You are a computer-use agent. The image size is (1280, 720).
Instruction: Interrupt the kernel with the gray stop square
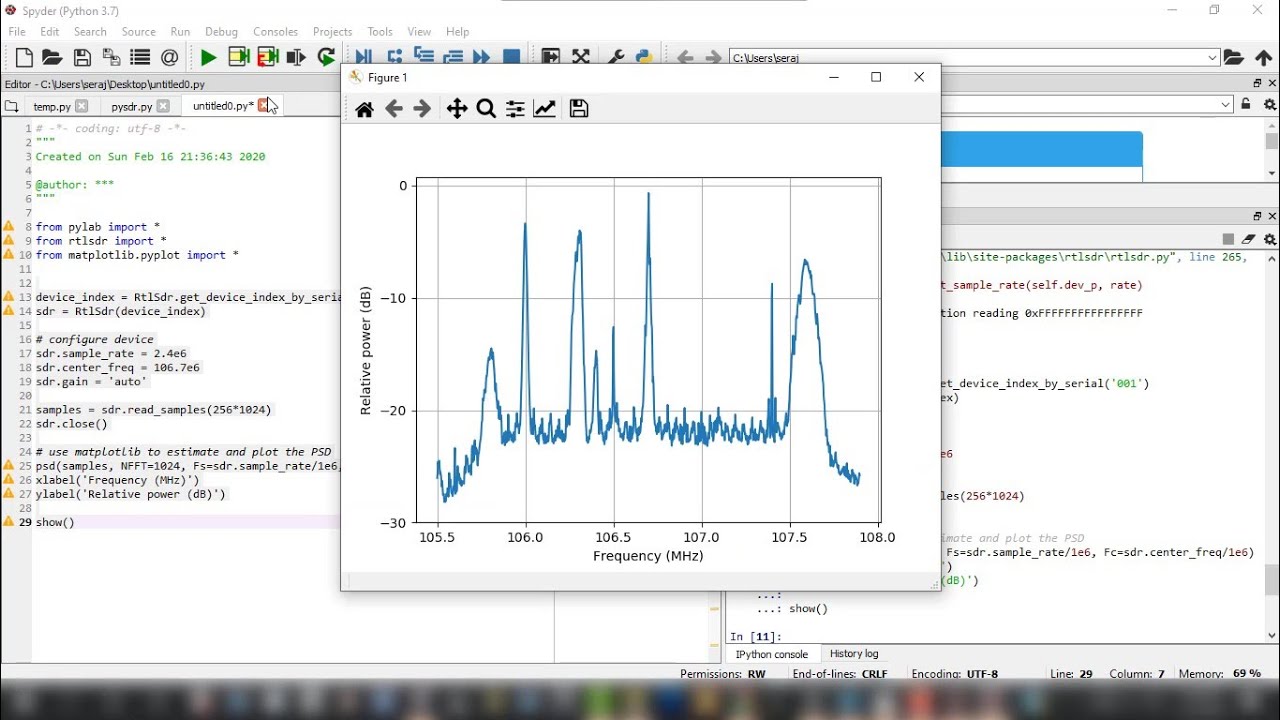(1228, 239)
